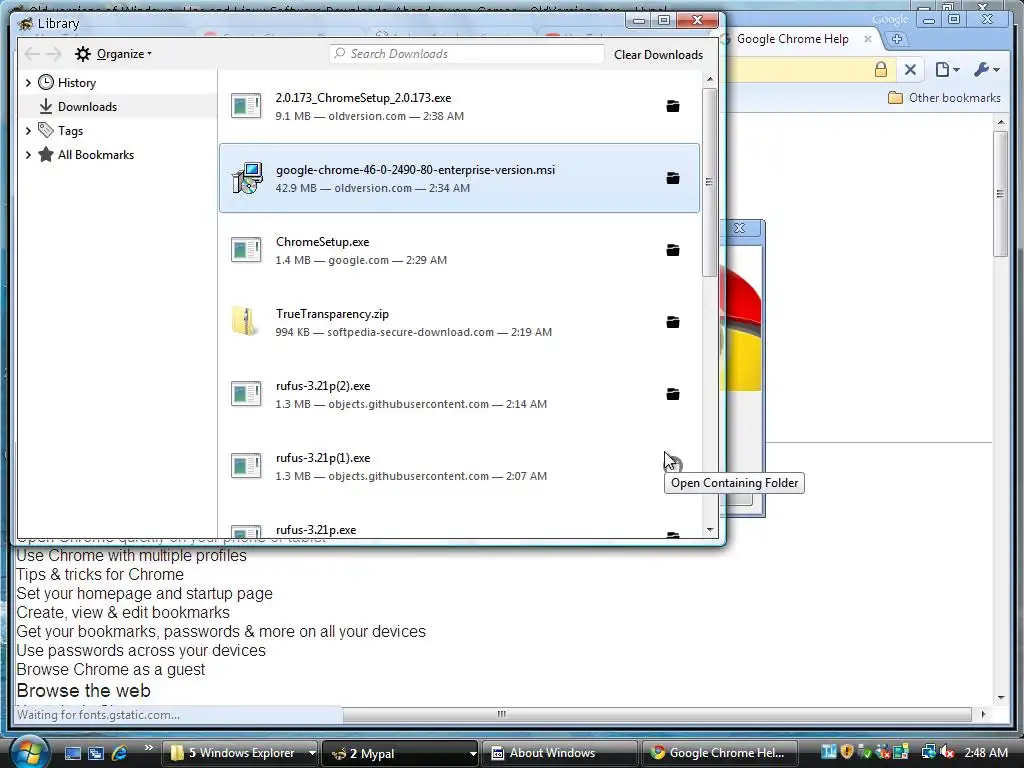Stop loading with Chrome X button
Screen dimensions: 1024x768
[x=910, y=69]
